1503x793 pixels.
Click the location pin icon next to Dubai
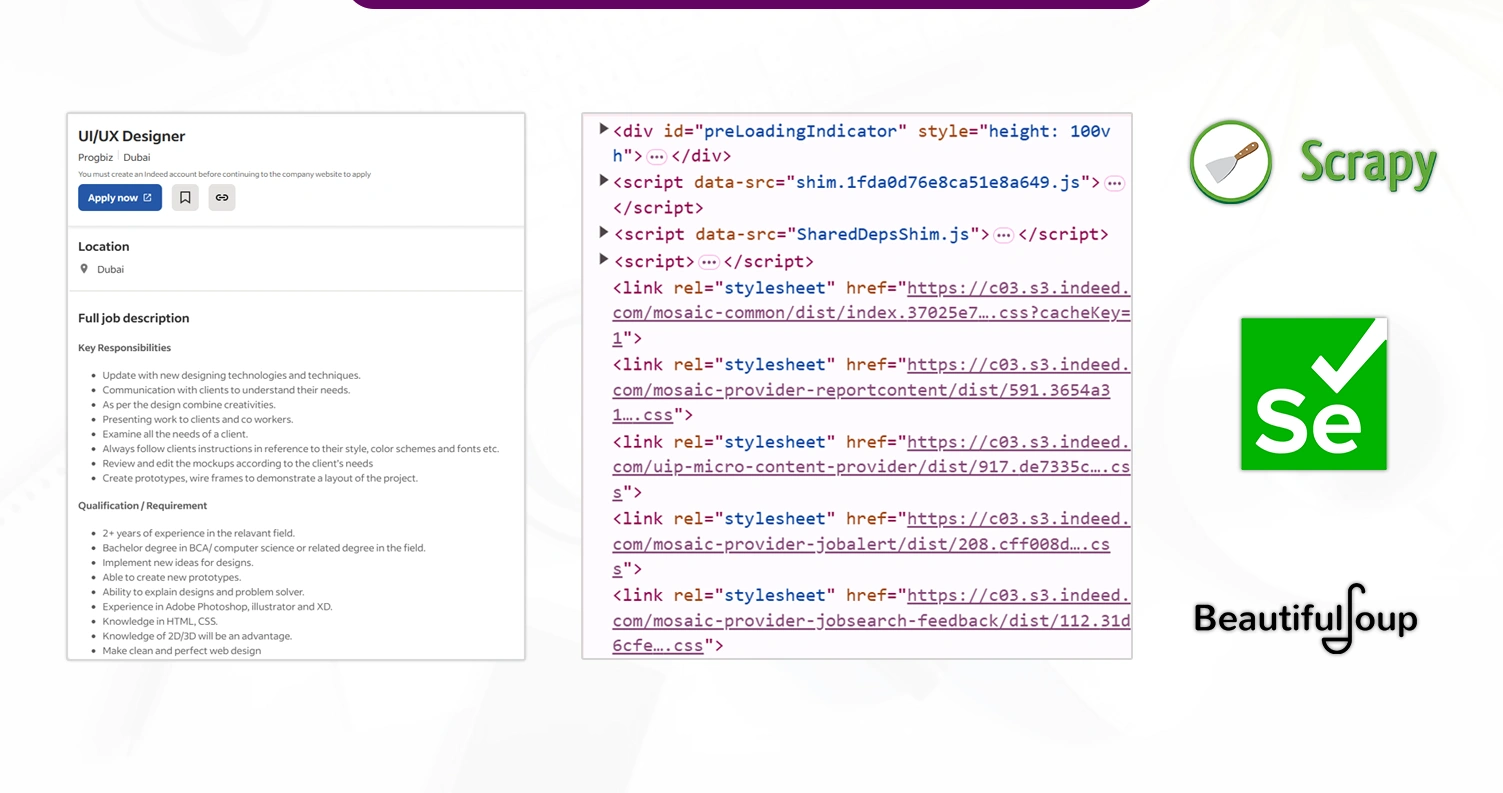84,268
